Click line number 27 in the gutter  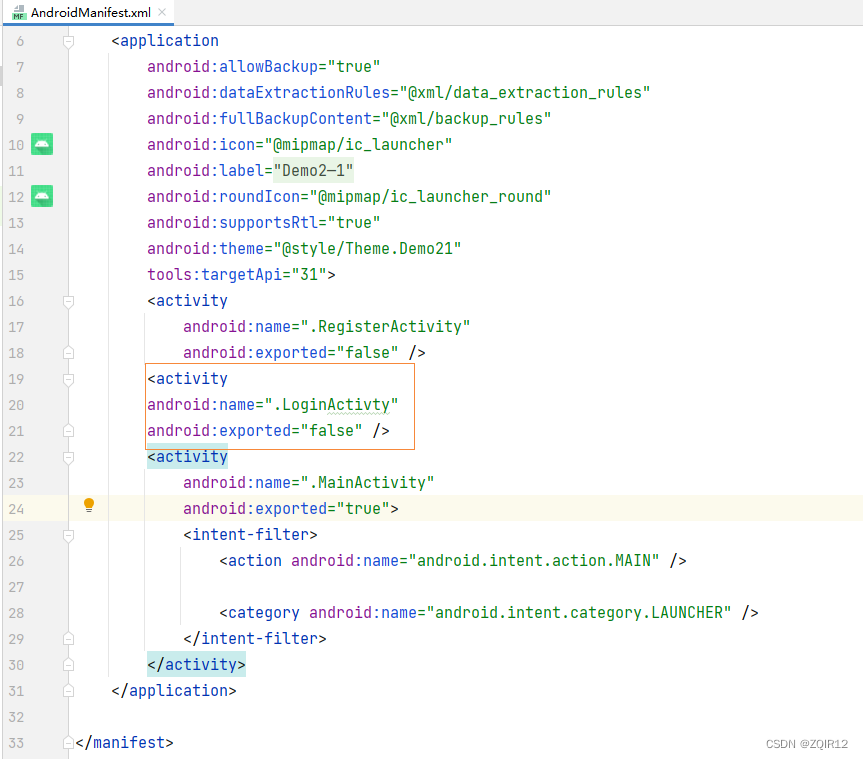[17, 587]
